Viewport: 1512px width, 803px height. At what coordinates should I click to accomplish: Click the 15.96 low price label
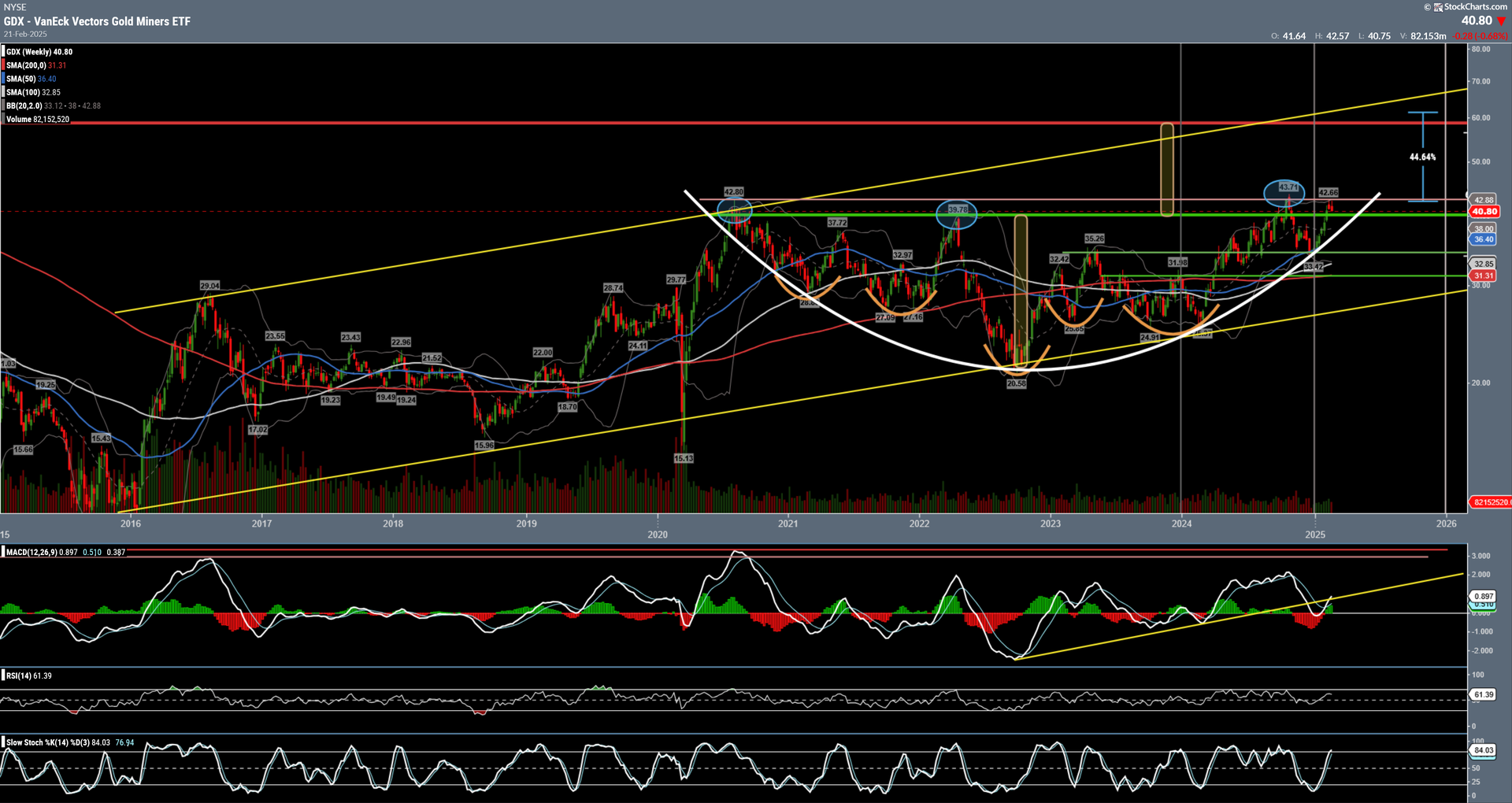[x=484, y=446]
